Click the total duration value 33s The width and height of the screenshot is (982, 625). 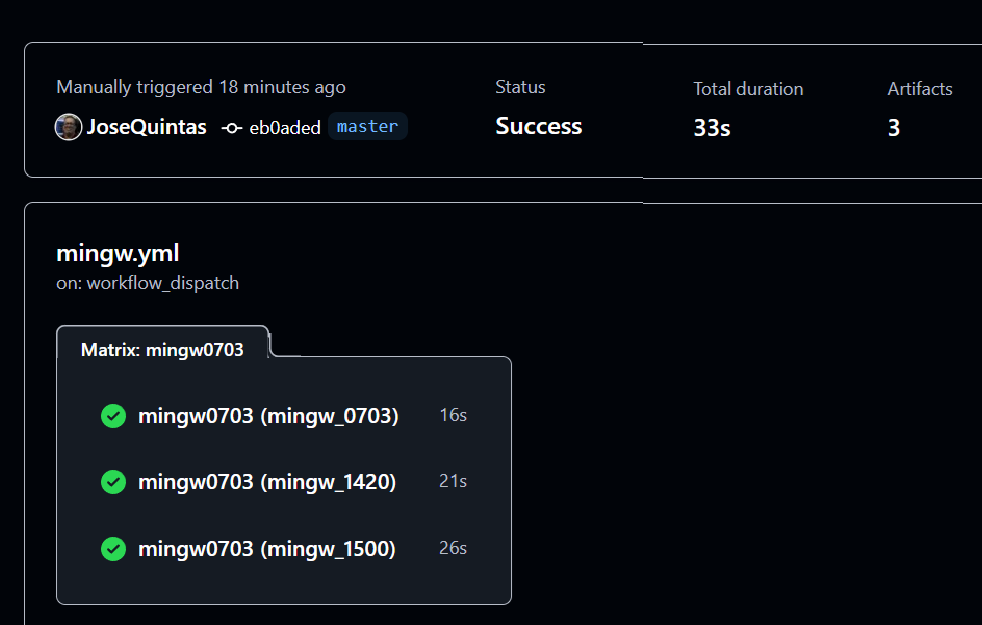[x=711, y=128]
